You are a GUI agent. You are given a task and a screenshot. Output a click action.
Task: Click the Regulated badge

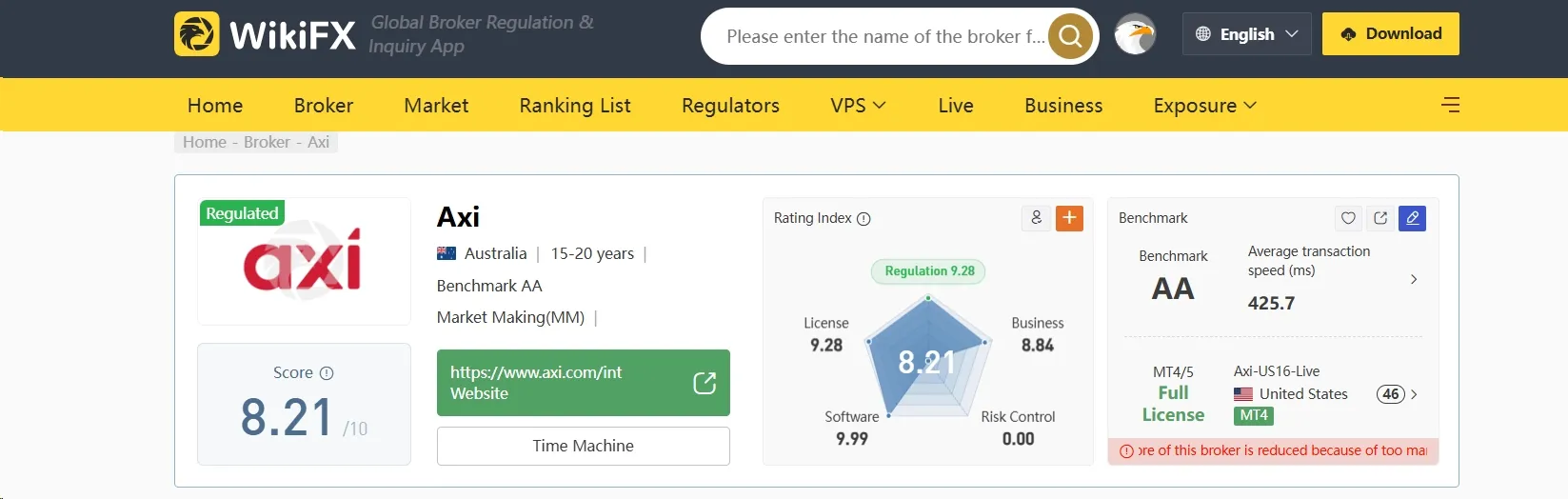[242, 213]
